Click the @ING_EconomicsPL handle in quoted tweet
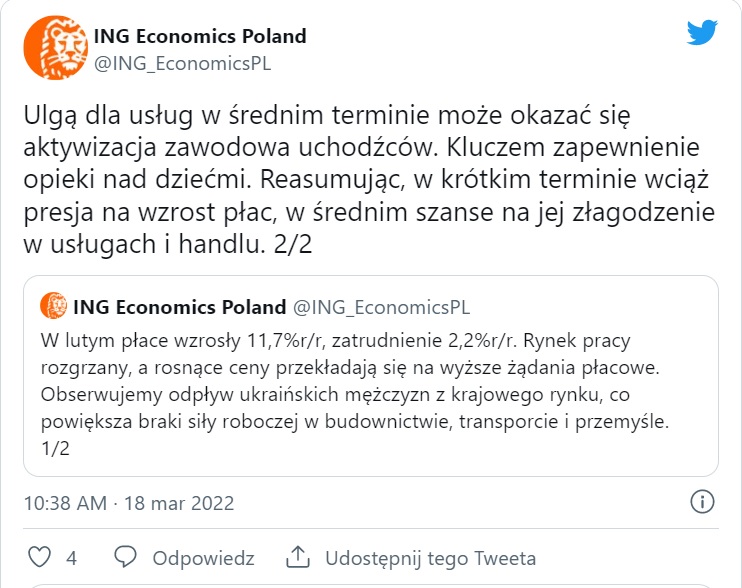 pyautogui.click(x=381, y=307)
